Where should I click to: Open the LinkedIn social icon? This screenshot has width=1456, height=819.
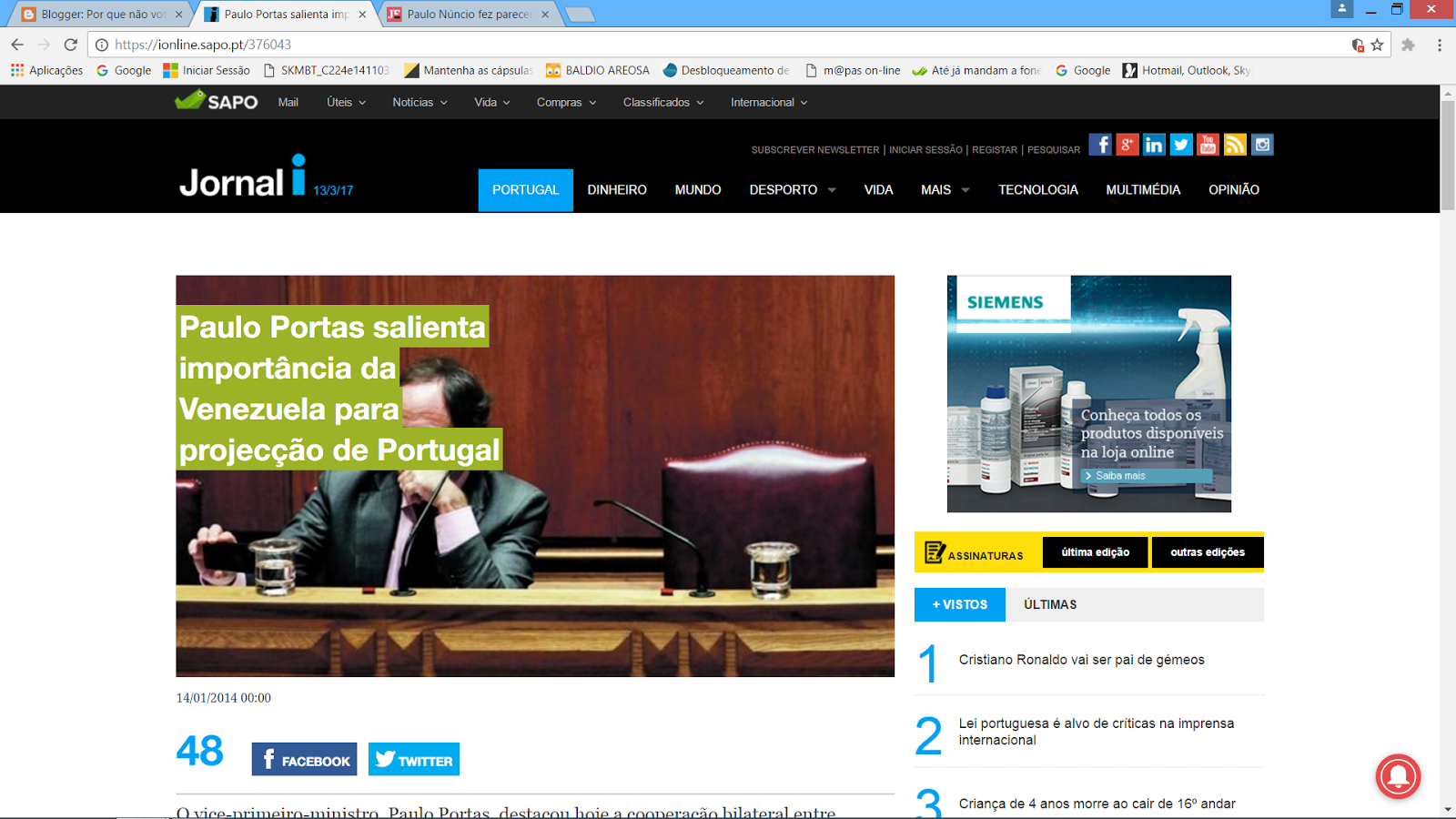coord(1154,145)
